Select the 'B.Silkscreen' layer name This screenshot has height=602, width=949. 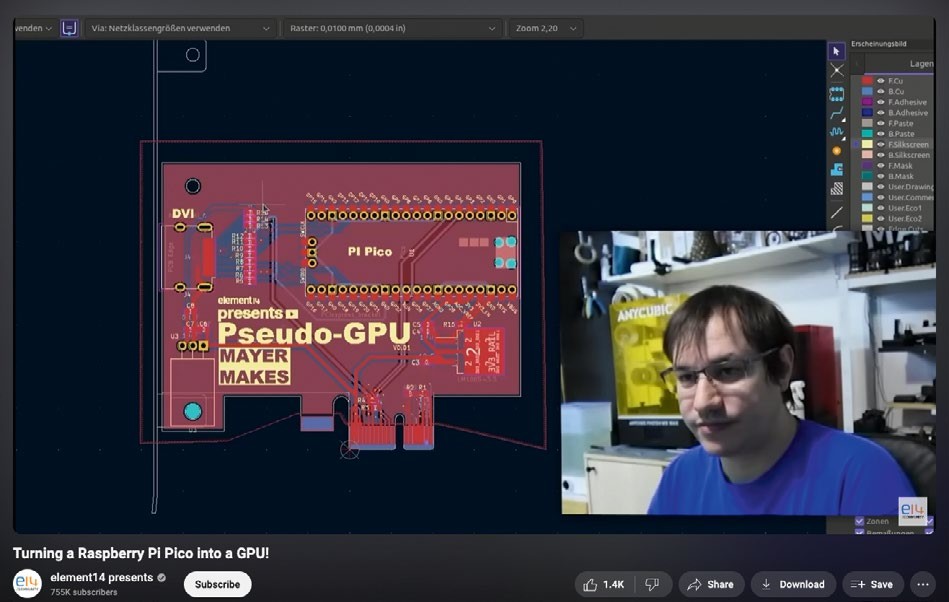tap(908, 155)
